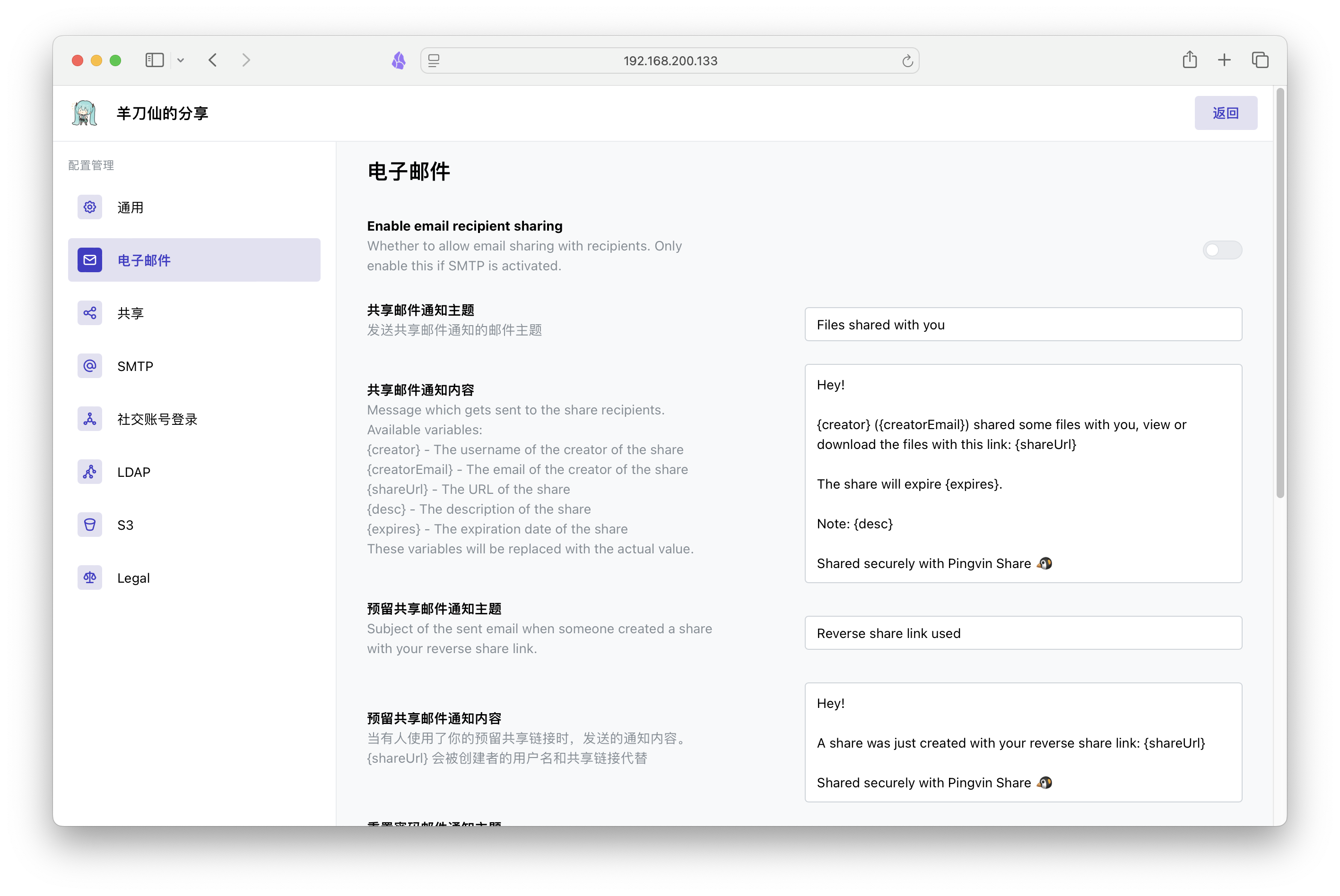This screenshot has width=1340, height=896.
Task: Click the purple browser extension icon
Action: click(399, 60)
